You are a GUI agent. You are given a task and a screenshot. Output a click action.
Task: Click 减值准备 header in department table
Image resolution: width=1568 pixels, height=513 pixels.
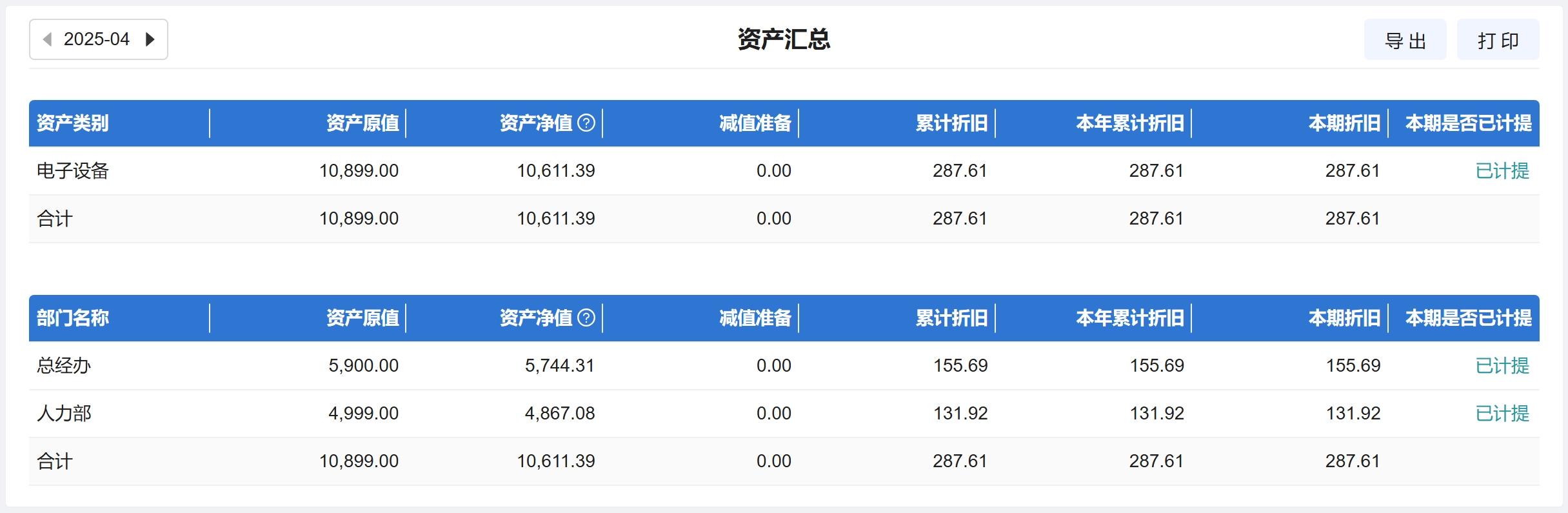click(755, 317)
